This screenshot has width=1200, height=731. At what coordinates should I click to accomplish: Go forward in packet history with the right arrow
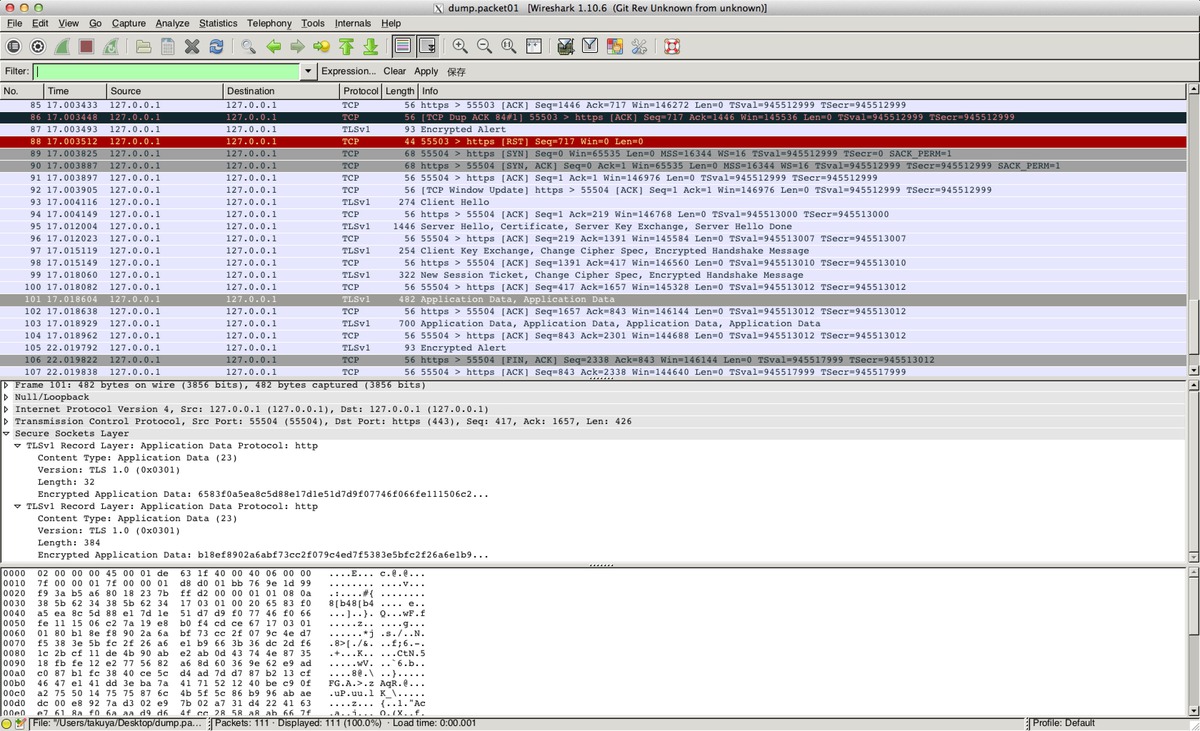(x=297, y=46)
